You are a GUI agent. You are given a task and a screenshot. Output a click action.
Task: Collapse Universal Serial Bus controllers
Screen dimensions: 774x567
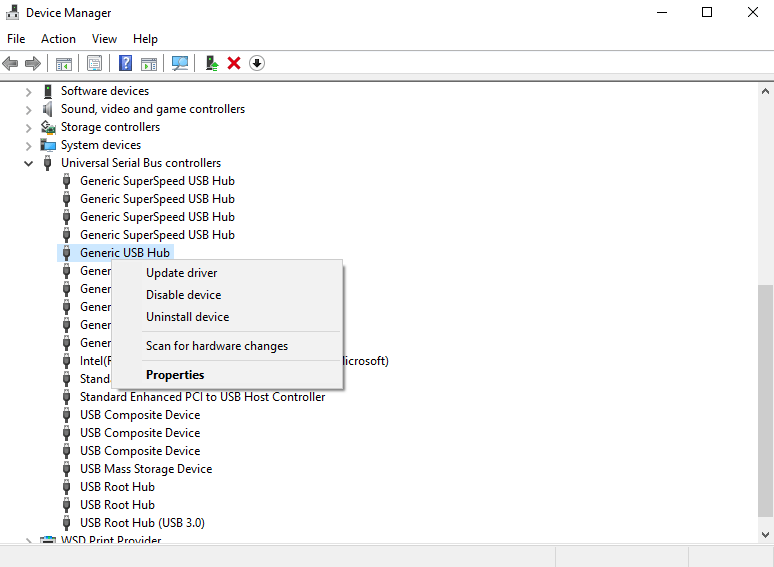[29, 163]
